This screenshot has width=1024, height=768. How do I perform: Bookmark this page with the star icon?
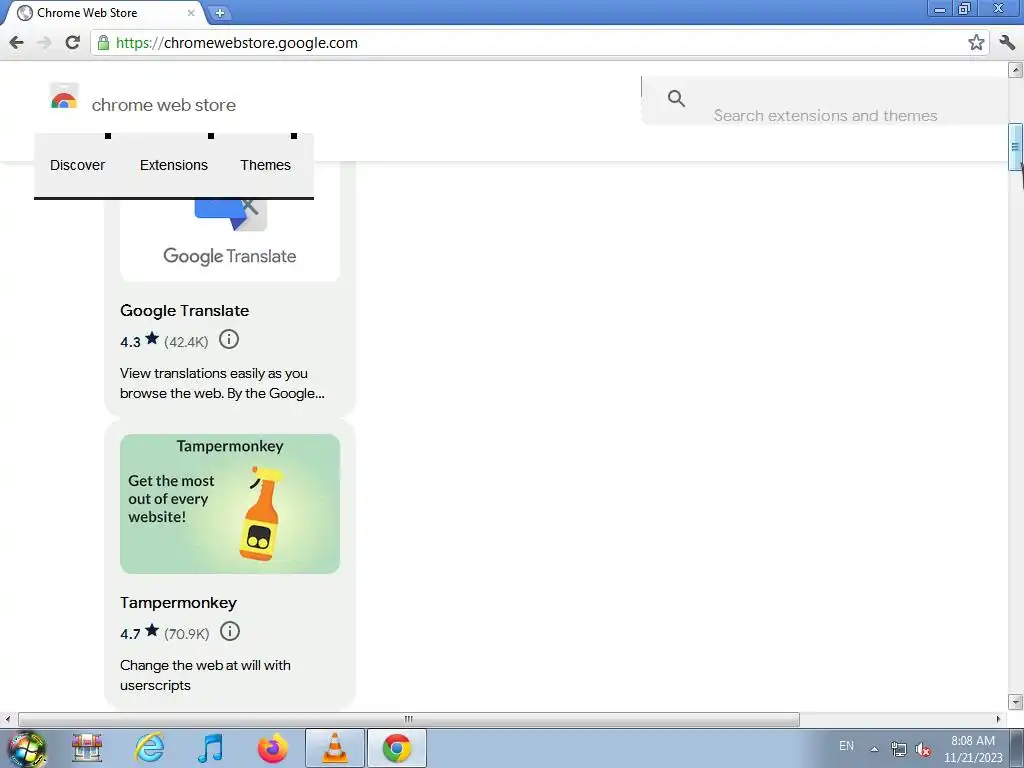click(976, 43)
